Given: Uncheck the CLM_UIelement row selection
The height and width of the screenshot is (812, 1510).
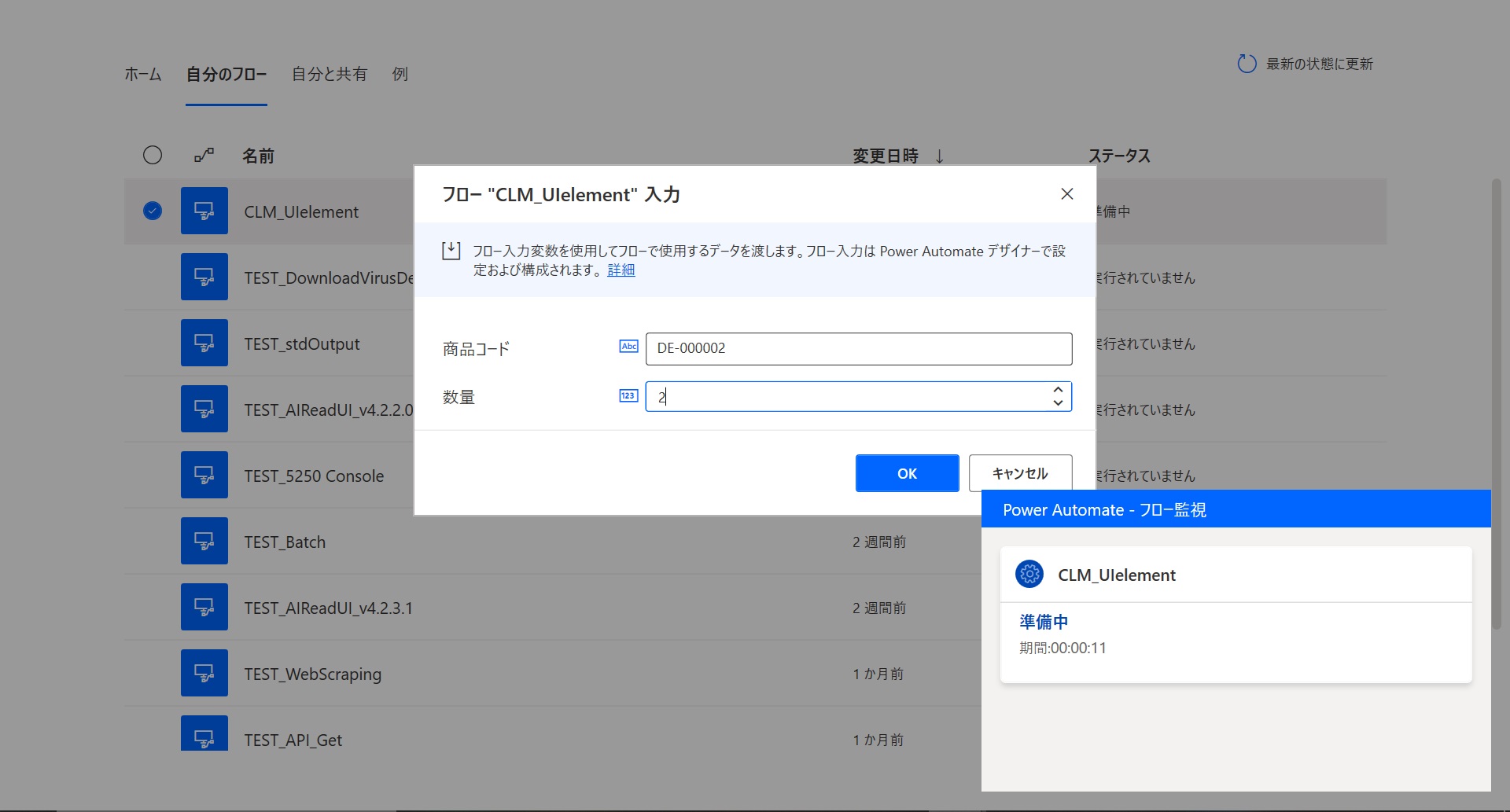Looking at the screenshot, I should click(x=153, y=211).
